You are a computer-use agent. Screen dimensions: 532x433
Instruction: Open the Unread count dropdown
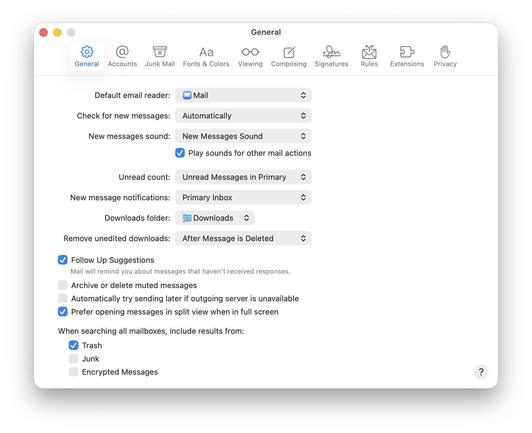243,177
